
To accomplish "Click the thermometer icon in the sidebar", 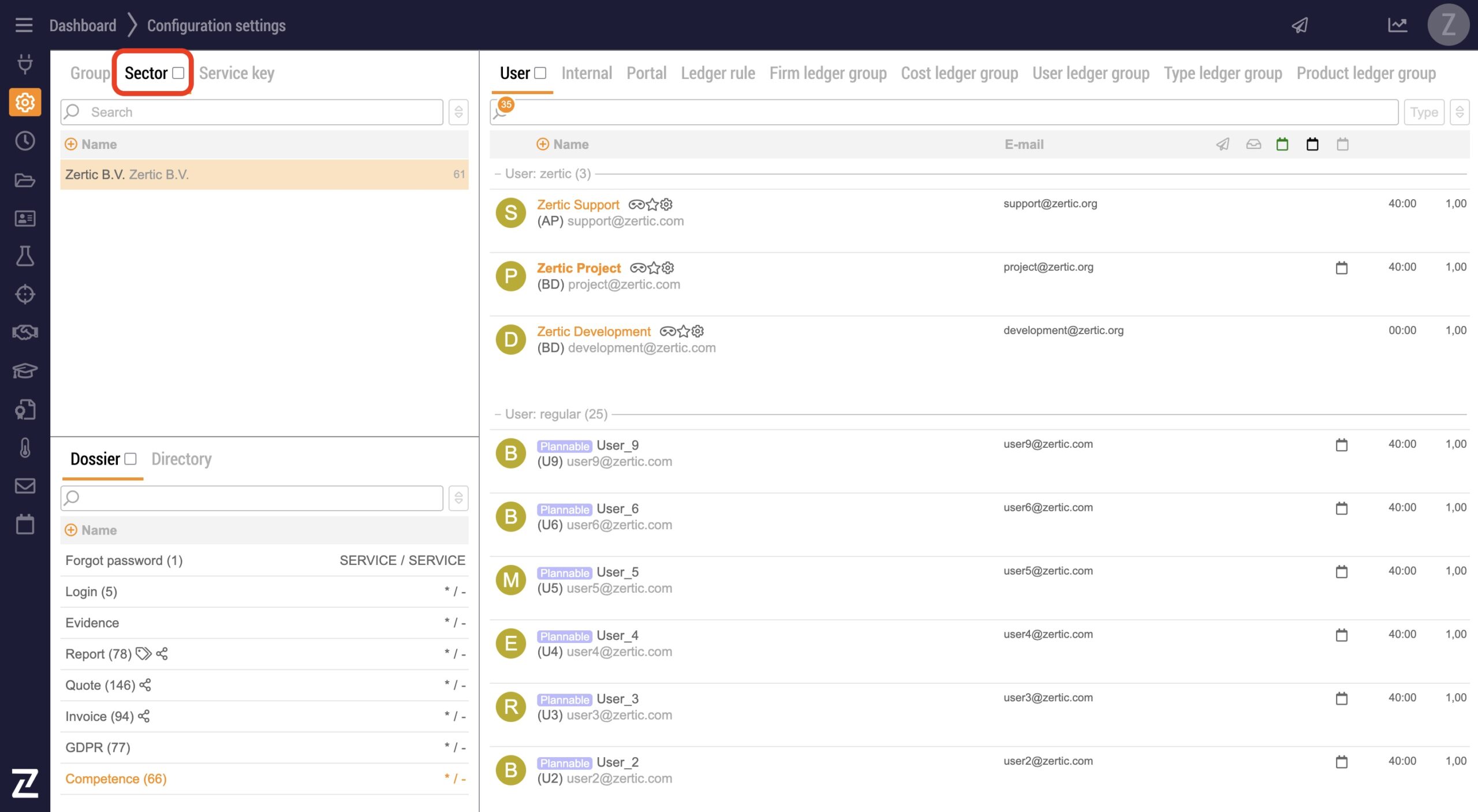I will (25, 448).
